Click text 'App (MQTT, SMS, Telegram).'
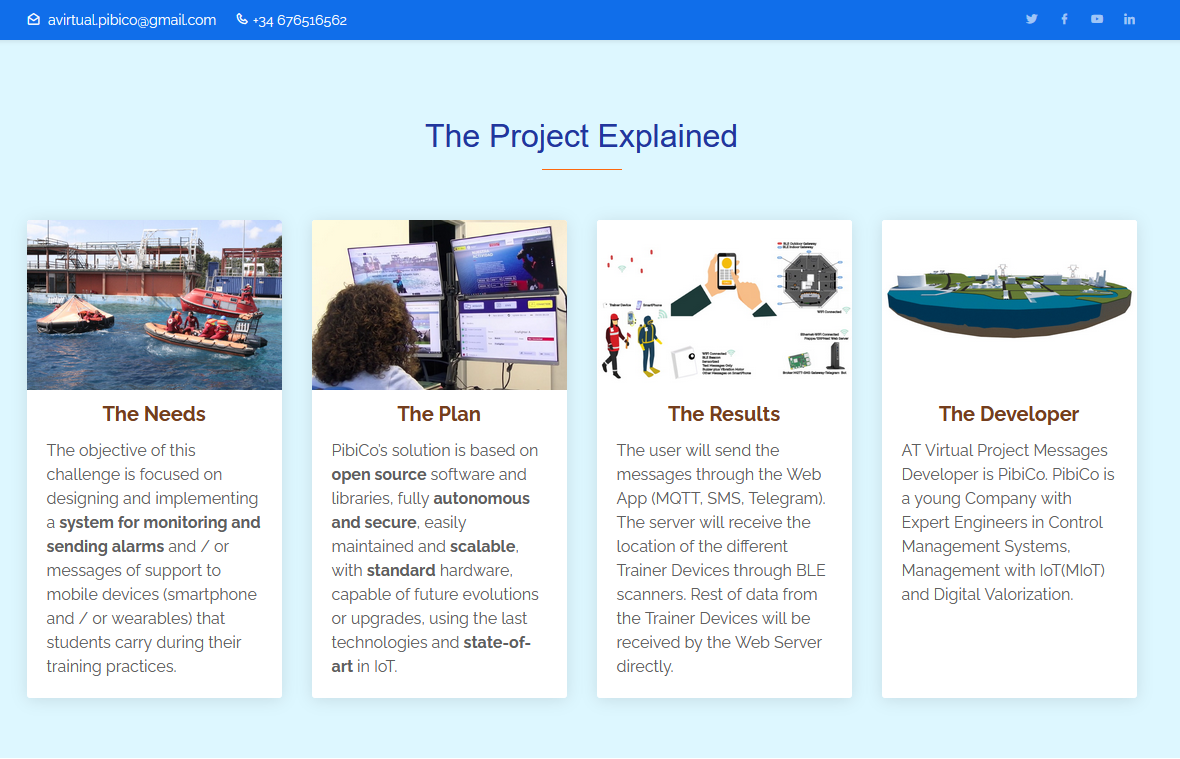This screenshot has width=1180, height=759. pos(721,499)
